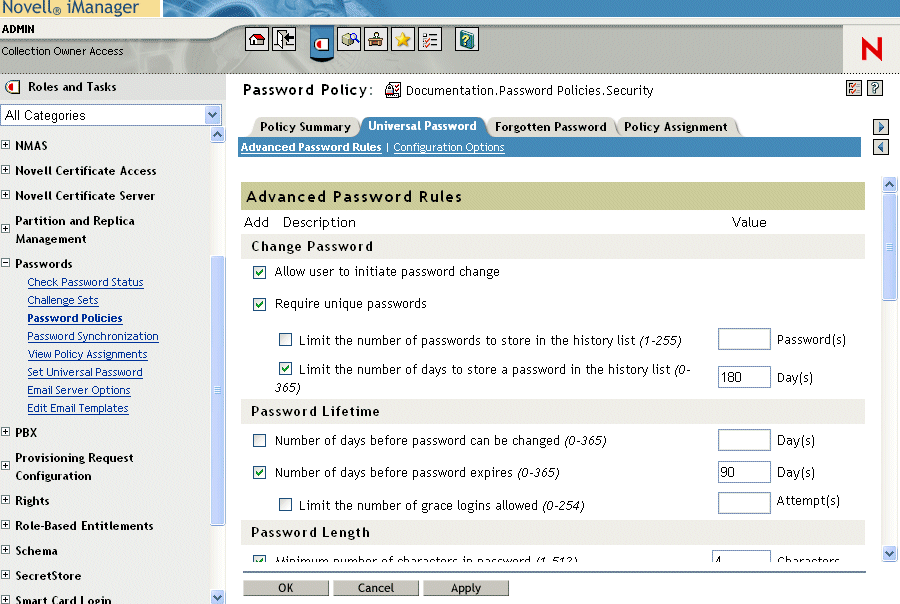Select the Universal Password tab

pos(422,126)
